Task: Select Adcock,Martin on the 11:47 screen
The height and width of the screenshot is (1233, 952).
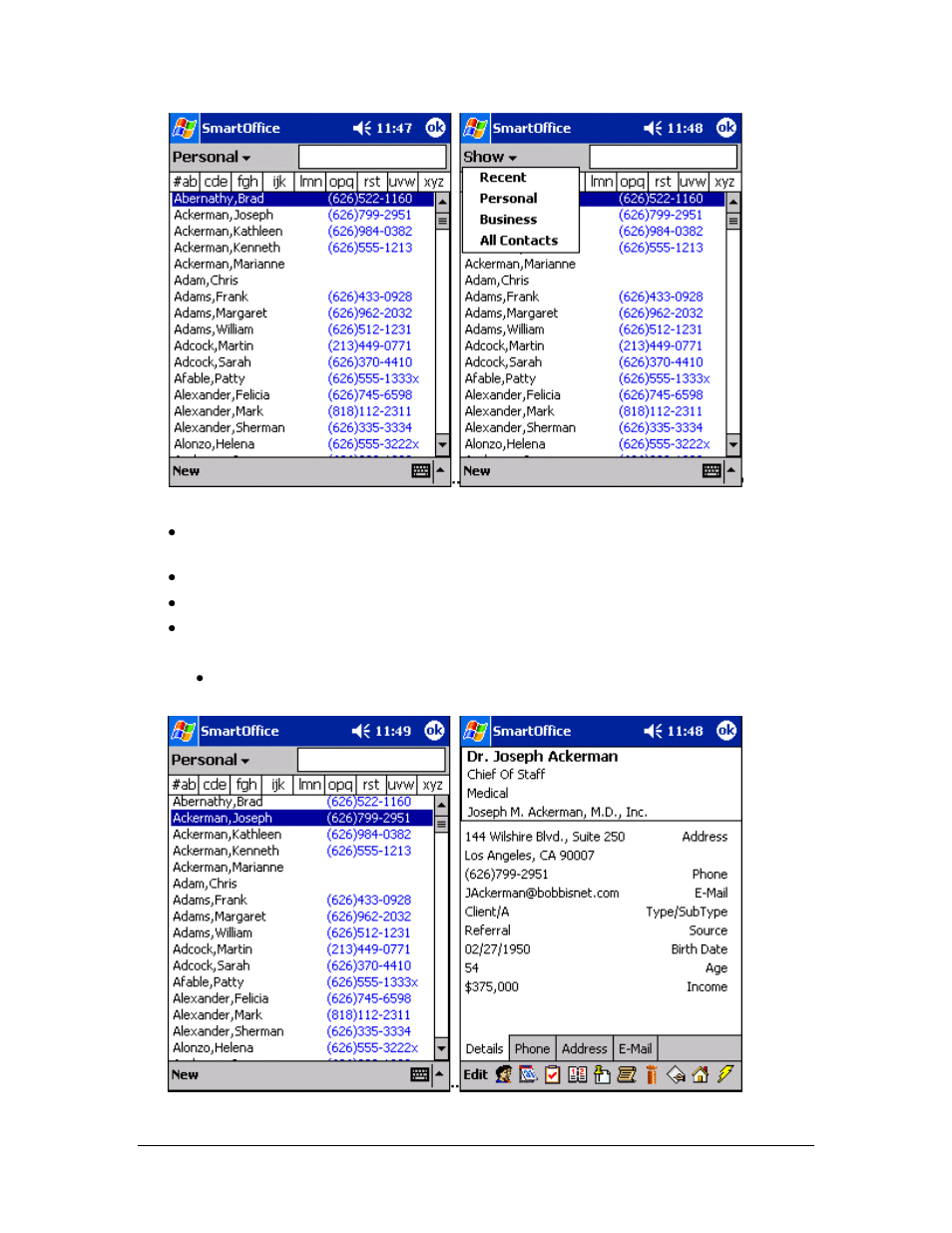Action: pos(214,345)
